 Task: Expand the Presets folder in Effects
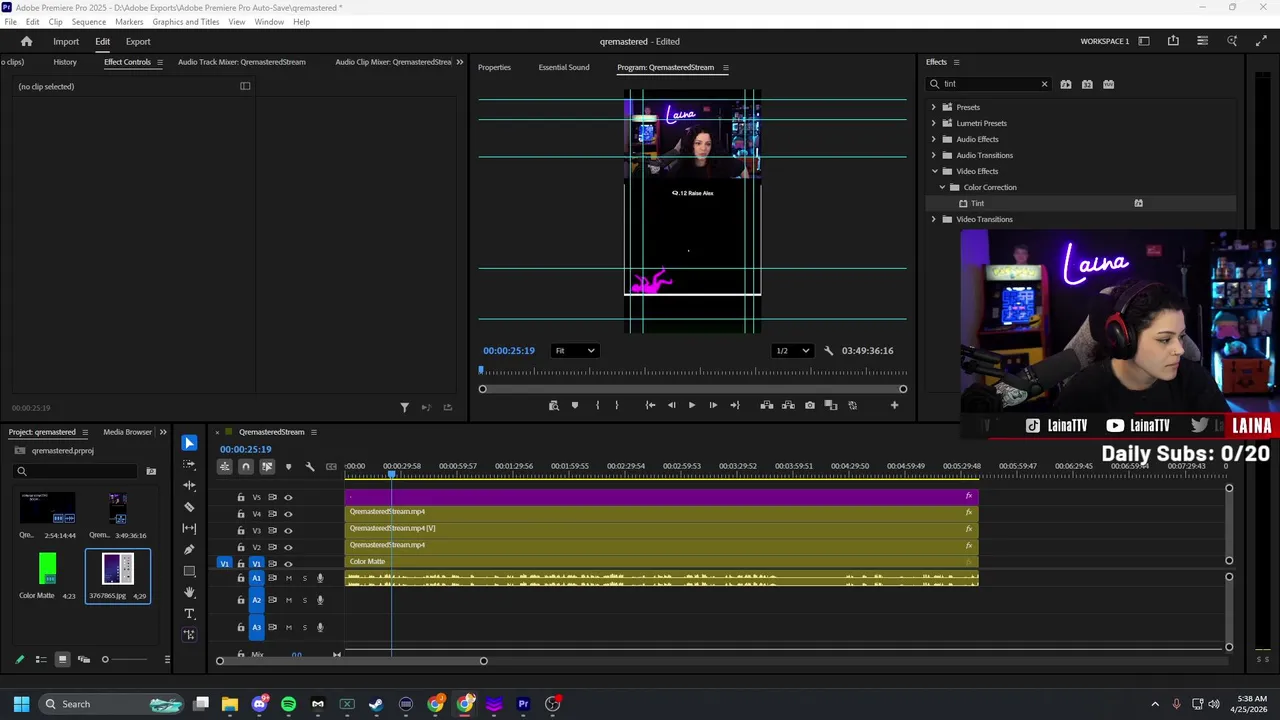pyautogui.click(x=934, y=107)
